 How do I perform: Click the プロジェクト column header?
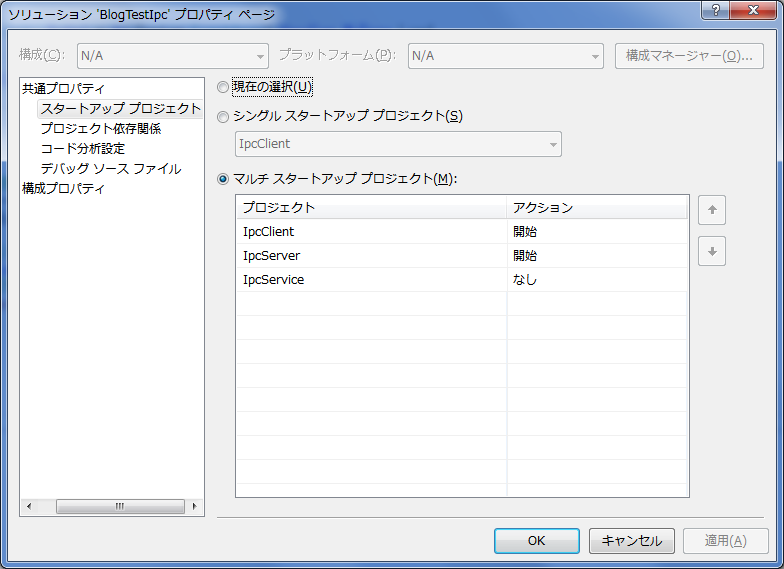pos(372,208)
